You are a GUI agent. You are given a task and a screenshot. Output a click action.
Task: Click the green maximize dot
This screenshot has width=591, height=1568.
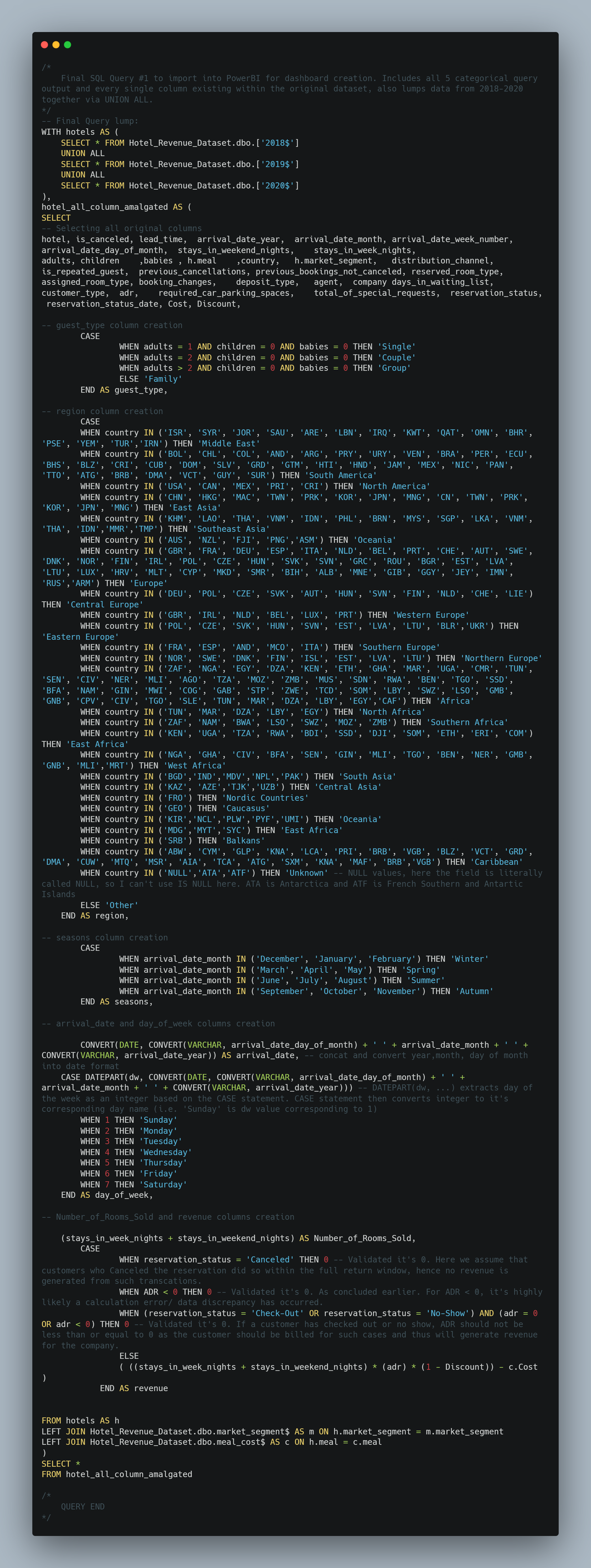coord(68,44)
